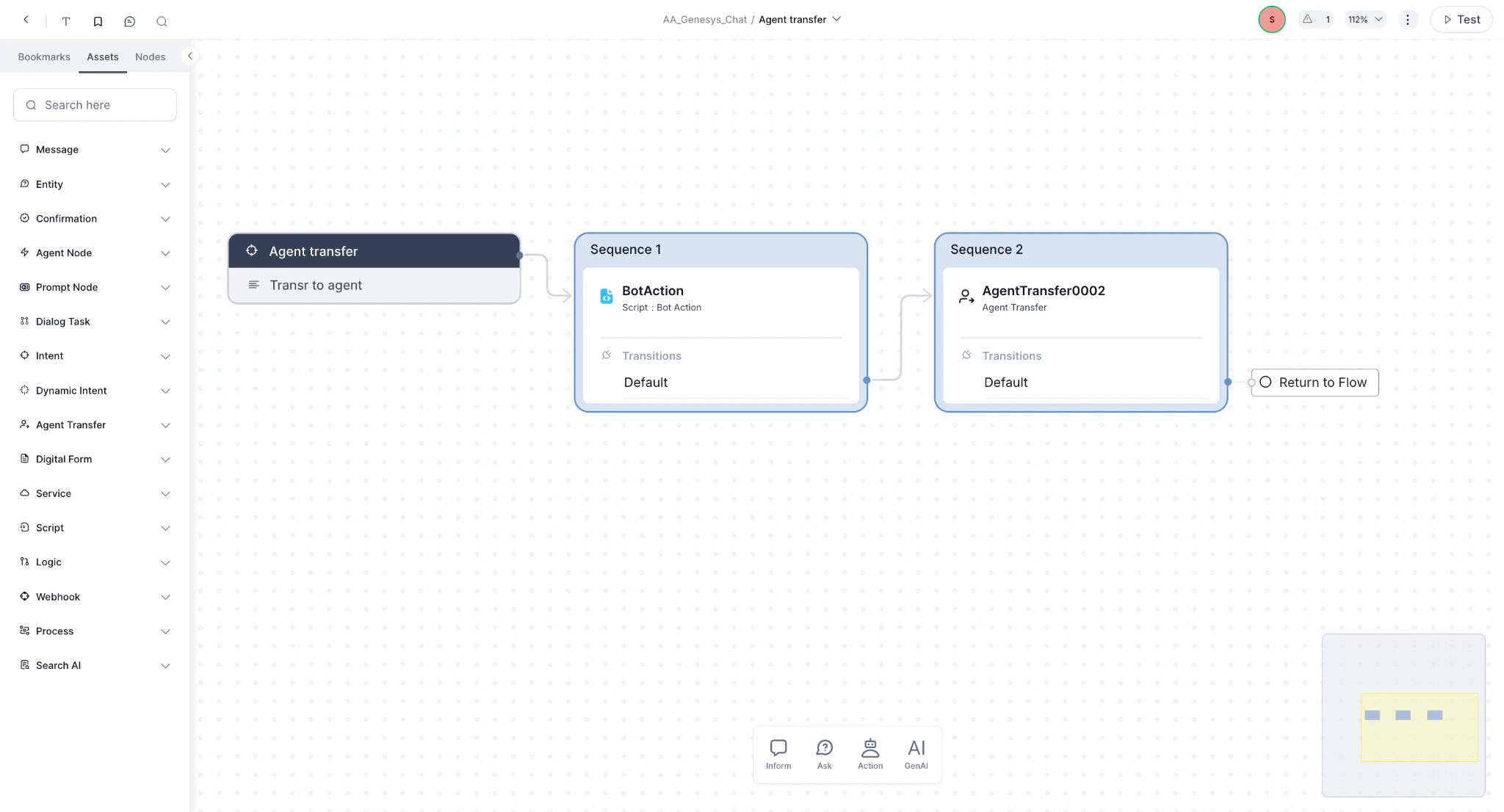Collapse the left assets side panel
The width and height of the screenshot is (1504, 812).
click(189, 56)
